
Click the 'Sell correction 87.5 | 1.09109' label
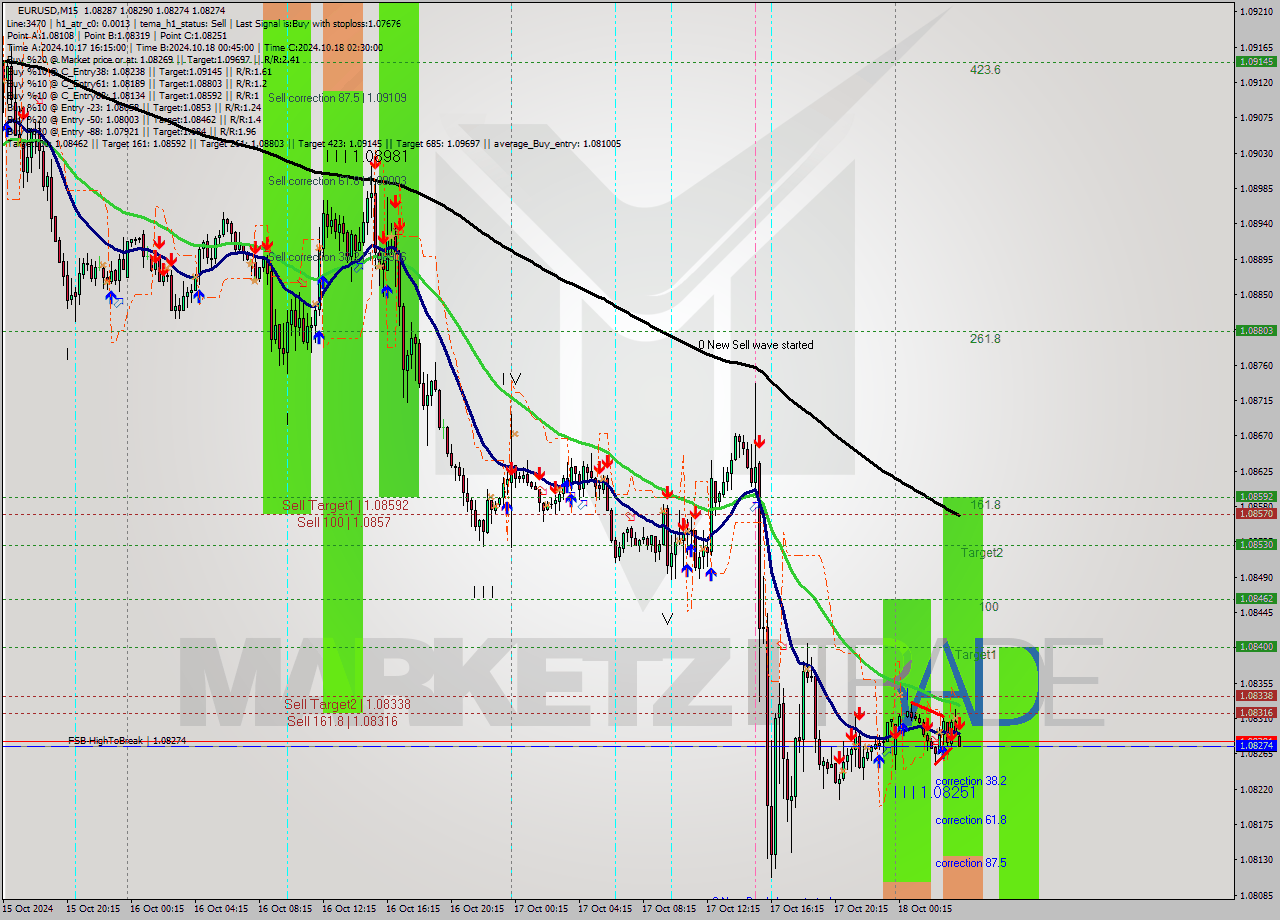click(x=337, y=98)
